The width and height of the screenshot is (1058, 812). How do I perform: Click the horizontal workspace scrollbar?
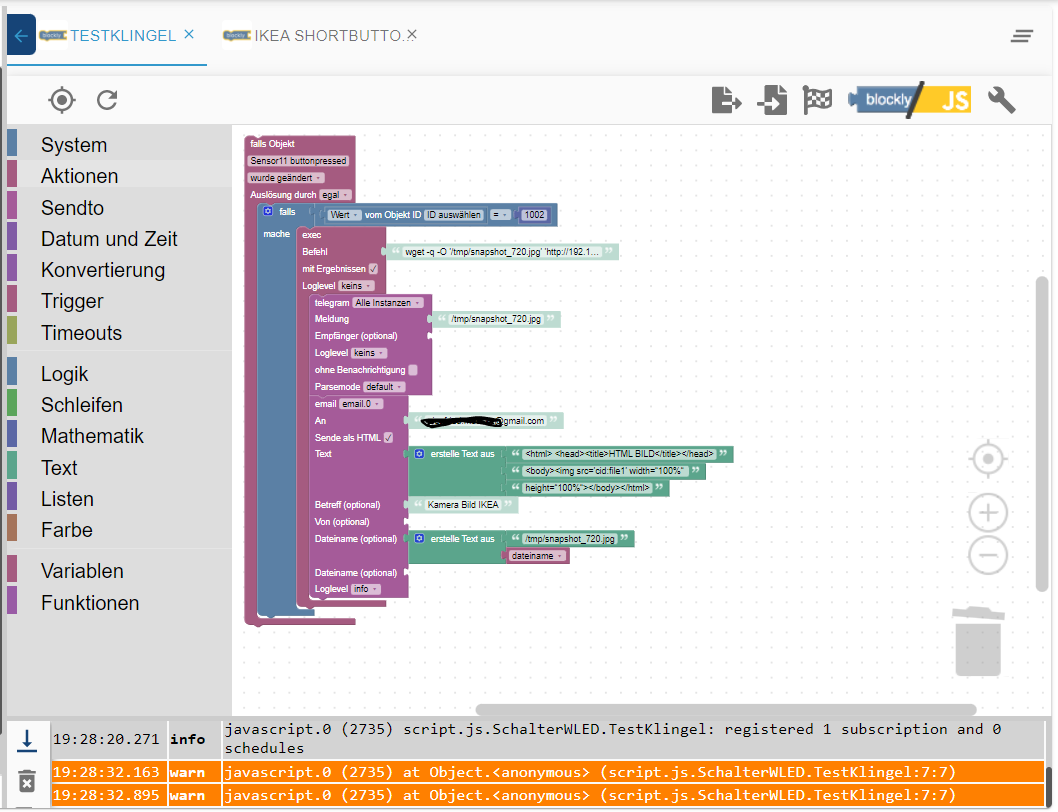pyautogui.click(x=726, y=709)
